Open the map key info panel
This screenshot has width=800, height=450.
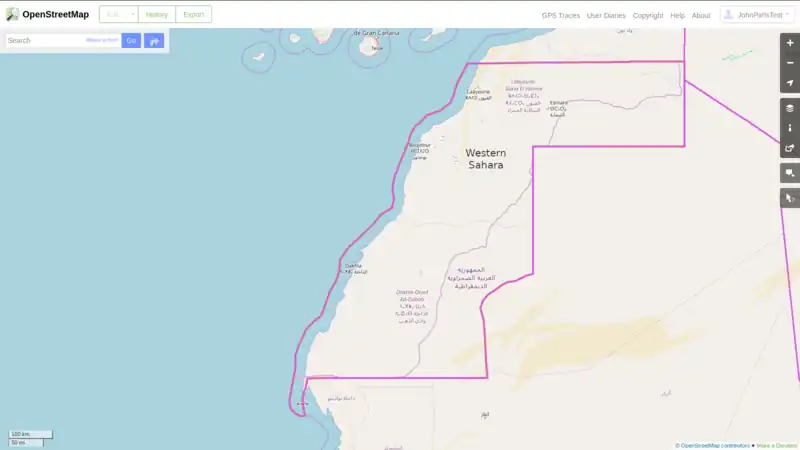pyautogui.click(x=789, y=128)
